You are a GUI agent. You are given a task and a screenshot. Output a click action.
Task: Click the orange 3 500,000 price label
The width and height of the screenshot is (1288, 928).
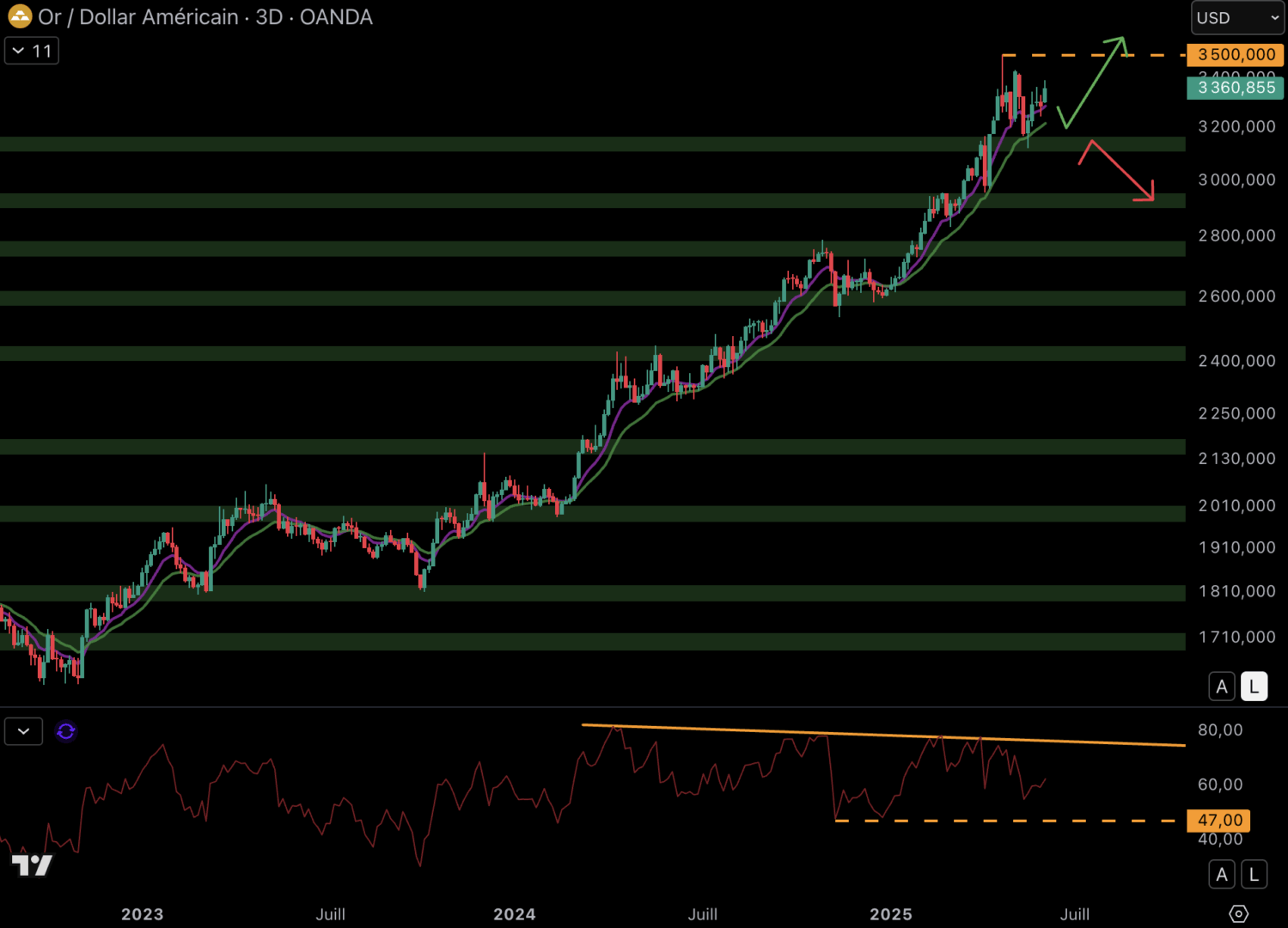(x=1235, y=55)
